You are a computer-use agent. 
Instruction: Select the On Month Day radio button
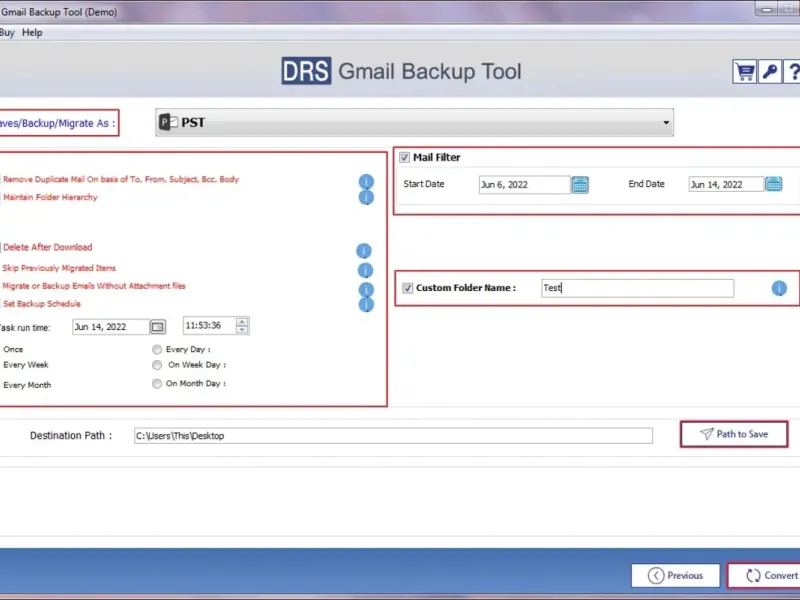[x=157, y=384]
